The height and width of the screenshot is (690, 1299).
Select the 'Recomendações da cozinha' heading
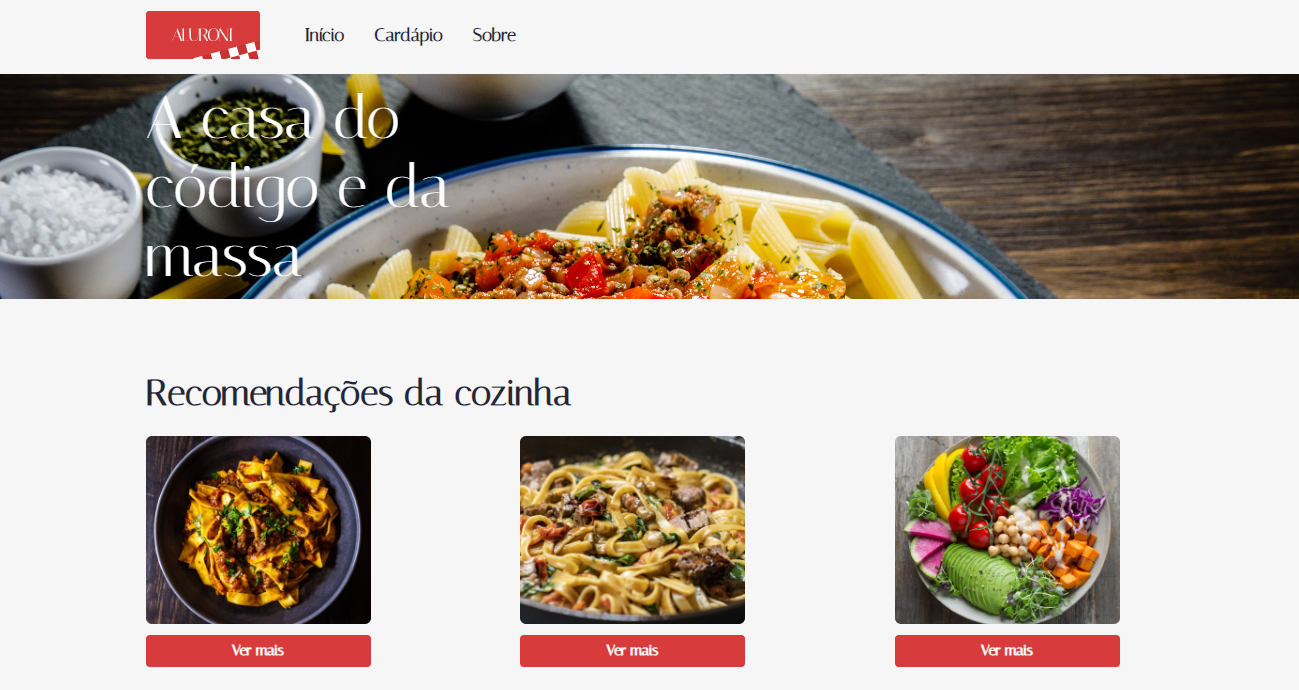point(358,393)
